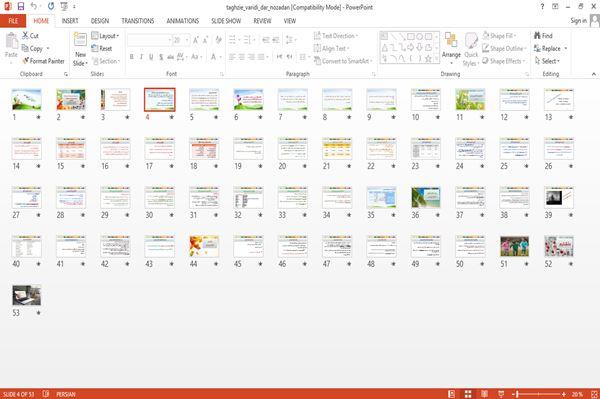The height and width of the screenshot is (399, 600).
Task: Open the Quick Styles gallery
Action: click(x=471, y=49)
